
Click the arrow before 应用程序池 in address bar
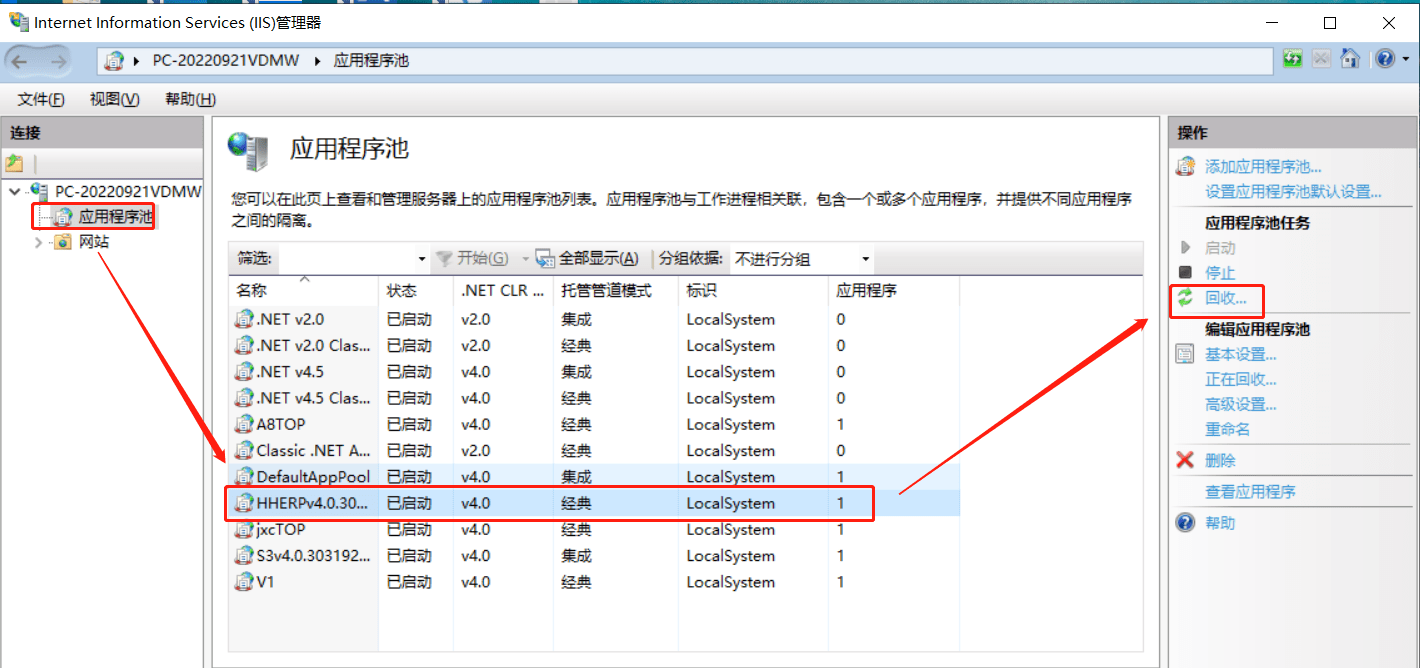point(318,60)
